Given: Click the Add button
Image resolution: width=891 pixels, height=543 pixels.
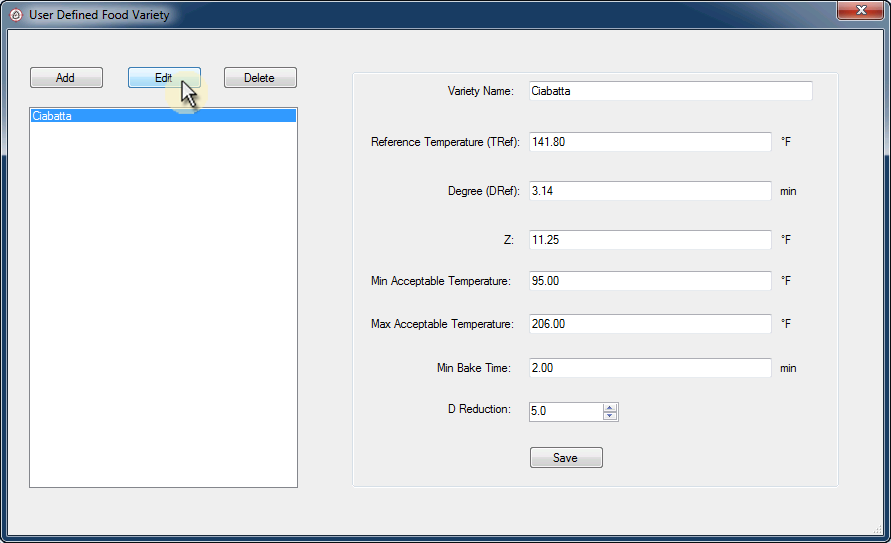Looking at the screenshot, I should 66,78.
